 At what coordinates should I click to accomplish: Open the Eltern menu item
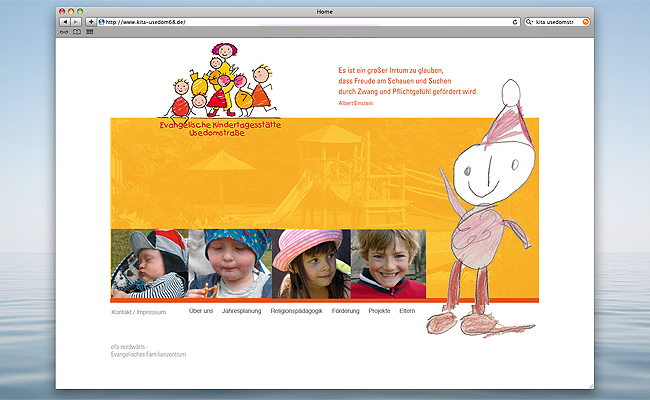click(407, 311)
